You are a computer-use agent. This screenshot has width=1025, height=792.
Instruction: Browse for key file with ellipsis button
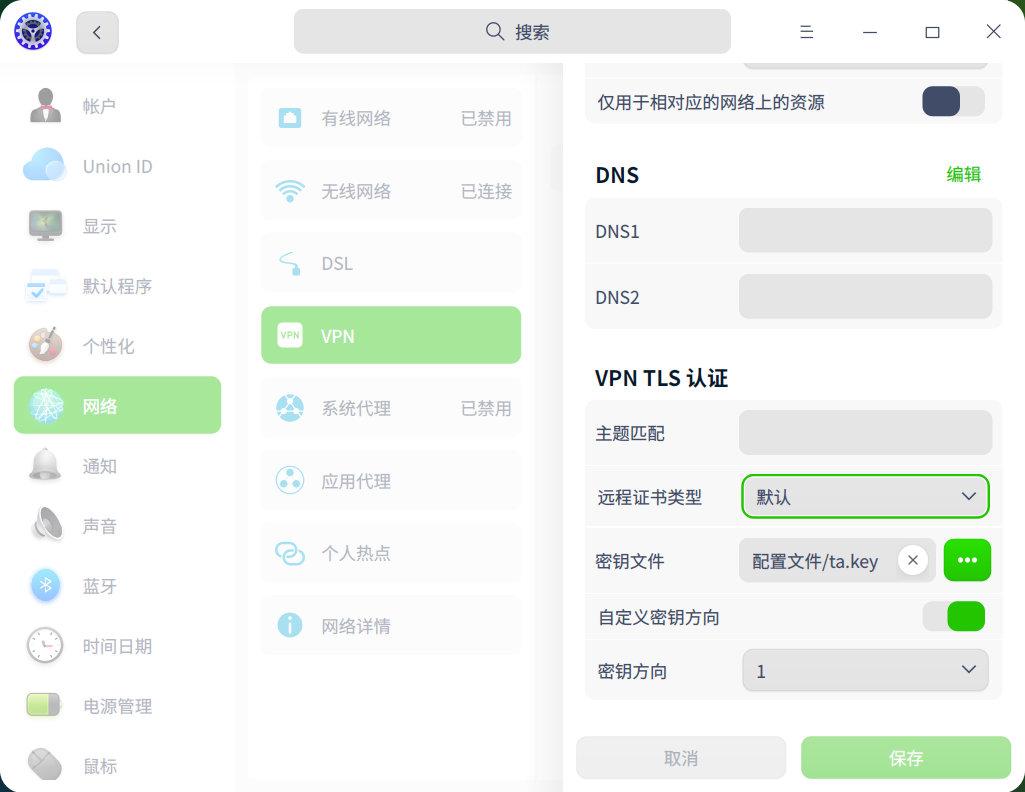[967, 560]
